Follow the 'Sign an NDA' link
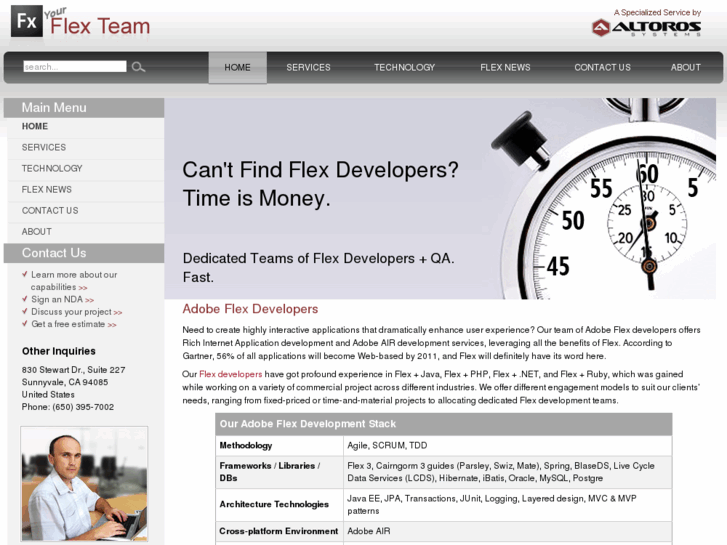The width and height of the screenshot is (727, 545). point(62,300)
